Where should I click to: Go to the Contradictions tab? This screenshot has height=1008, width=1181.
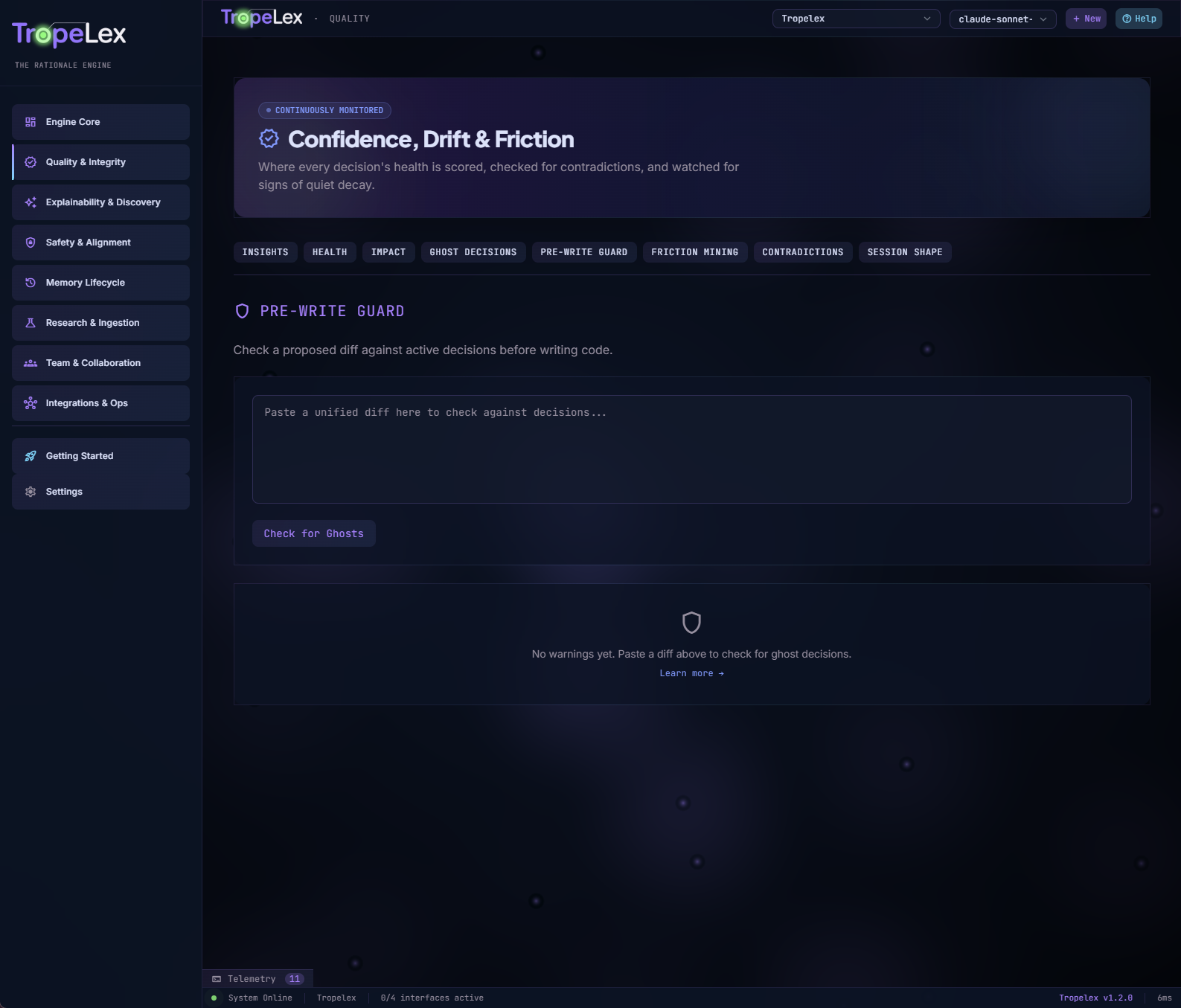[x=803, y=252]
